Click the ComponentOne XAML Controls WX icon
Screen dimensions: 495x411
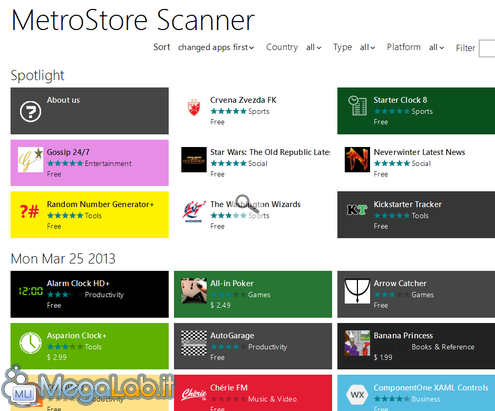[357, 395]
